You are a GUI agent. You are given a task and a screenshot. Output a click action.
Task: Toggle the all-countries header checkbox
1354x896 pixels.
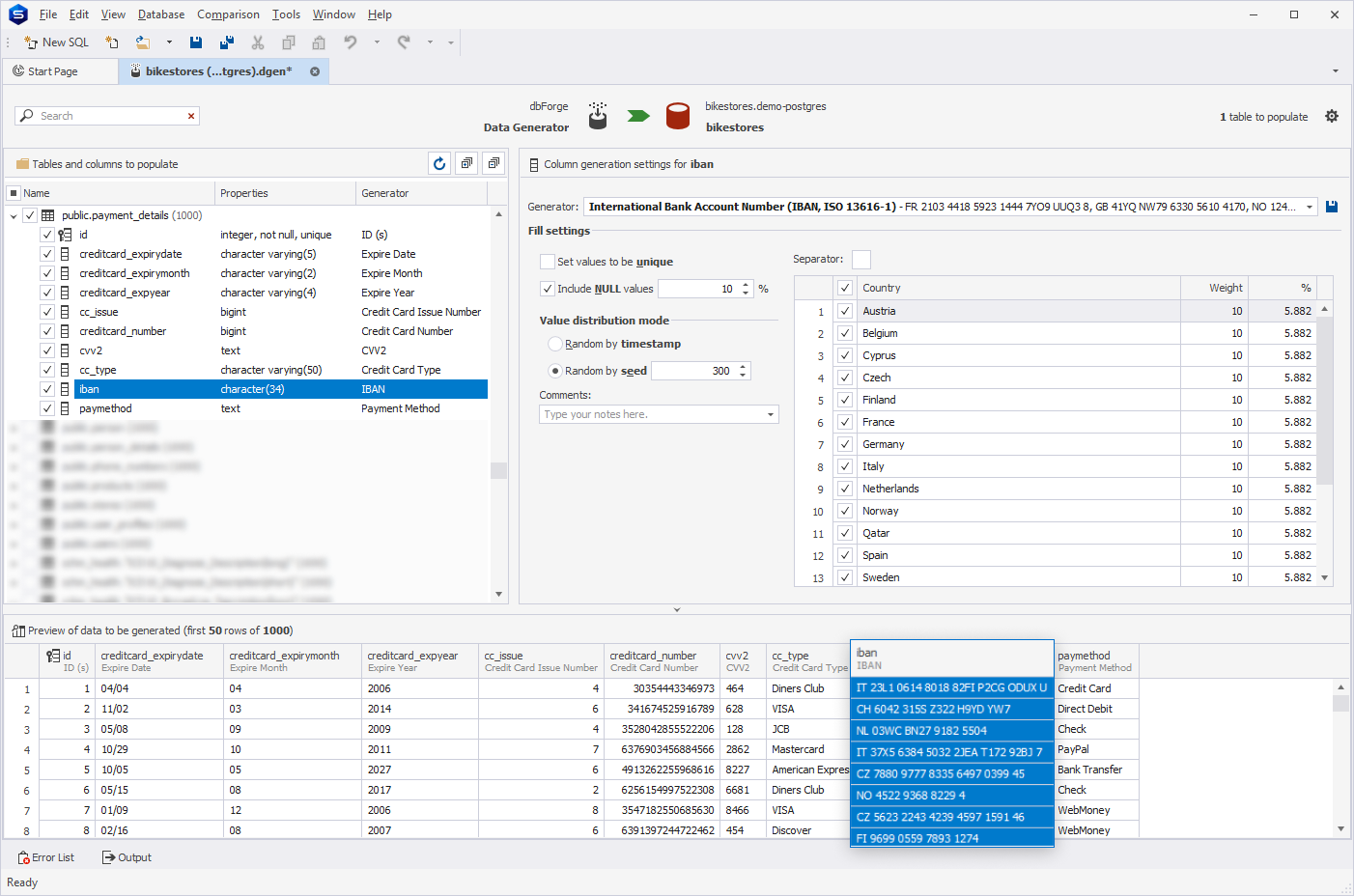tap(845, 288)
